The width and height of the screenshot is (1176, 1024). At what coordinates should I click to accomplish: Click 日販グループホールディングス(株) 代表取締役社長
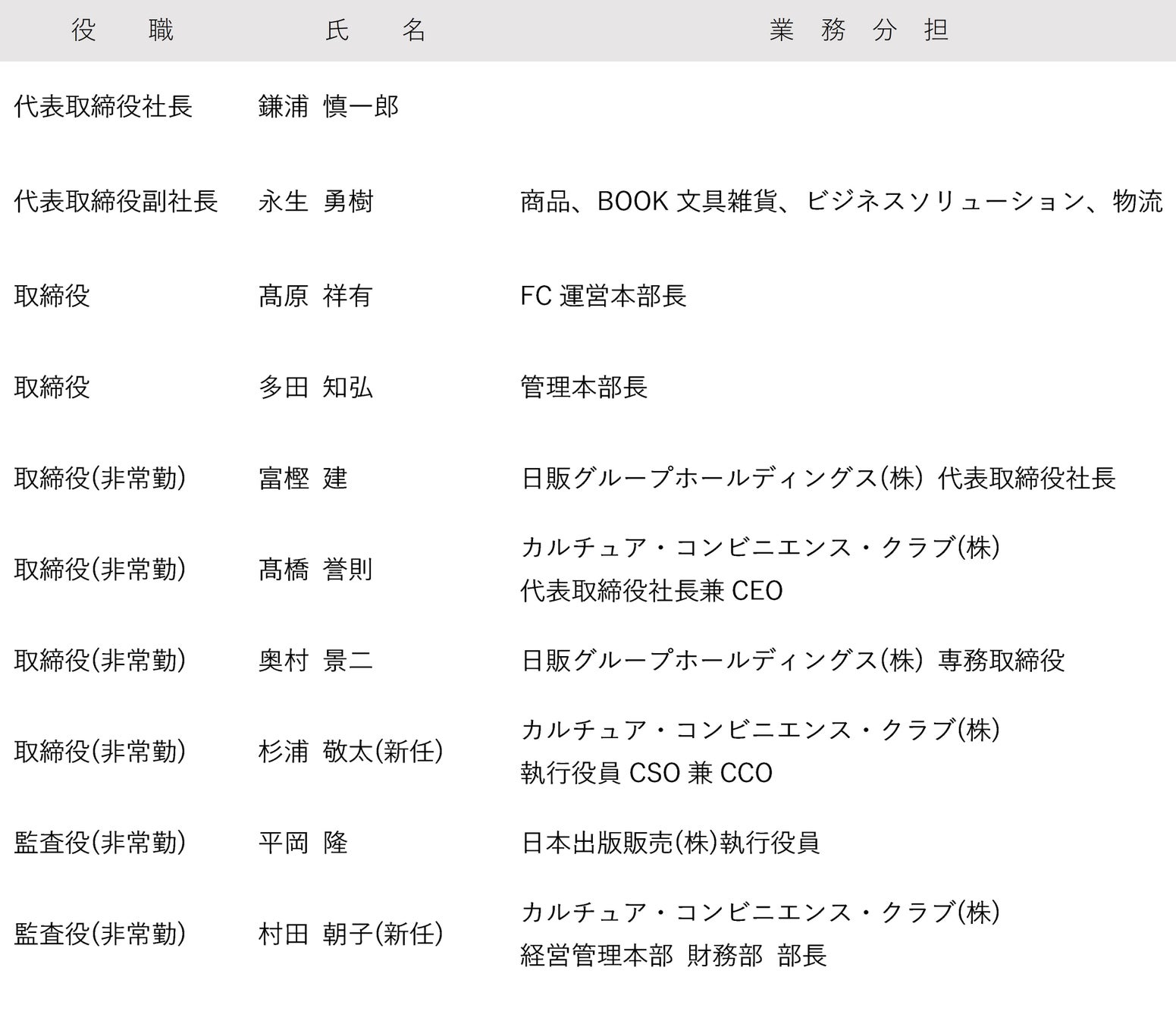click(818, 479)
